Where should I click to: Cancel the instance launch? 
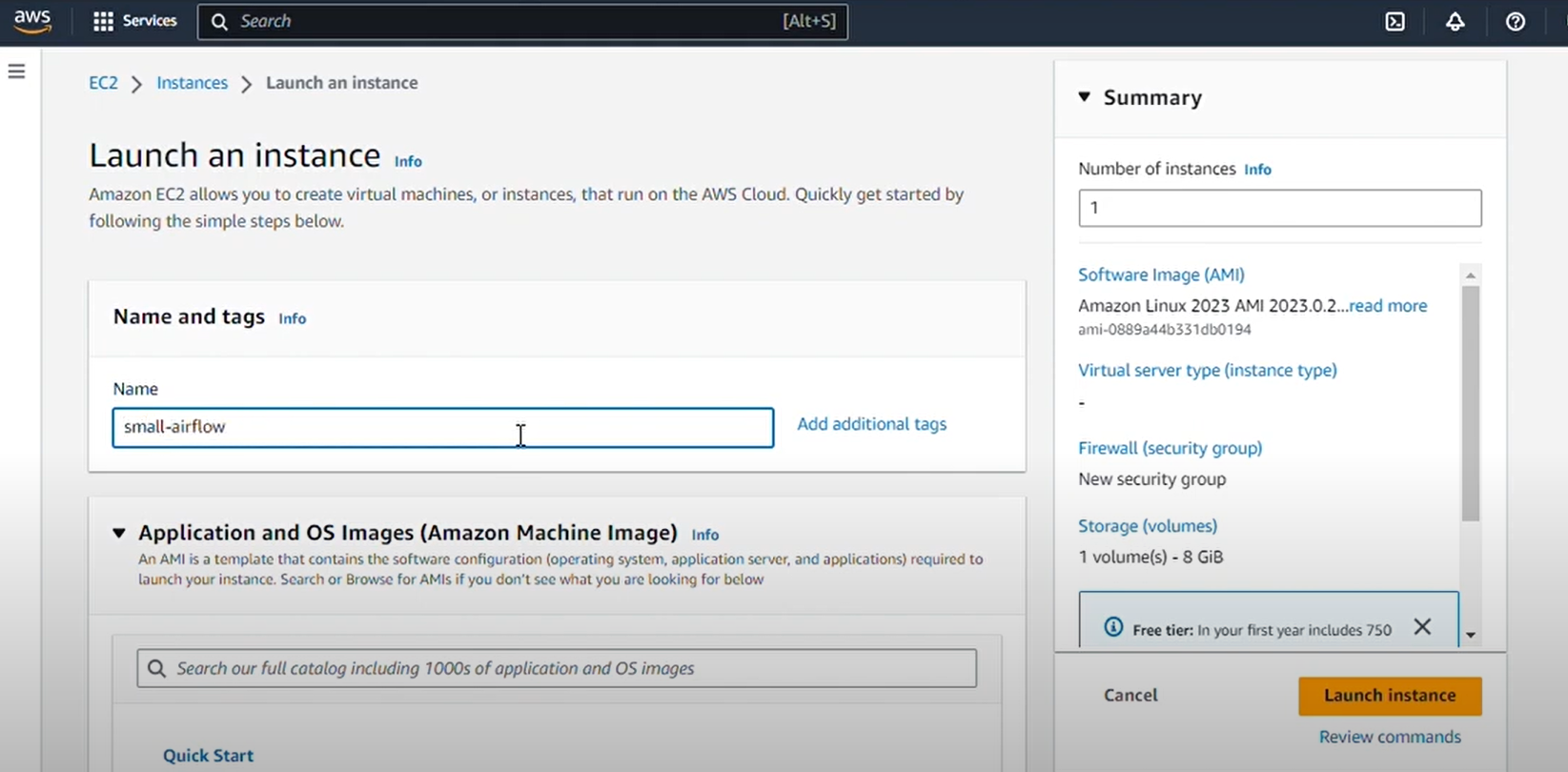(1130, 695)
